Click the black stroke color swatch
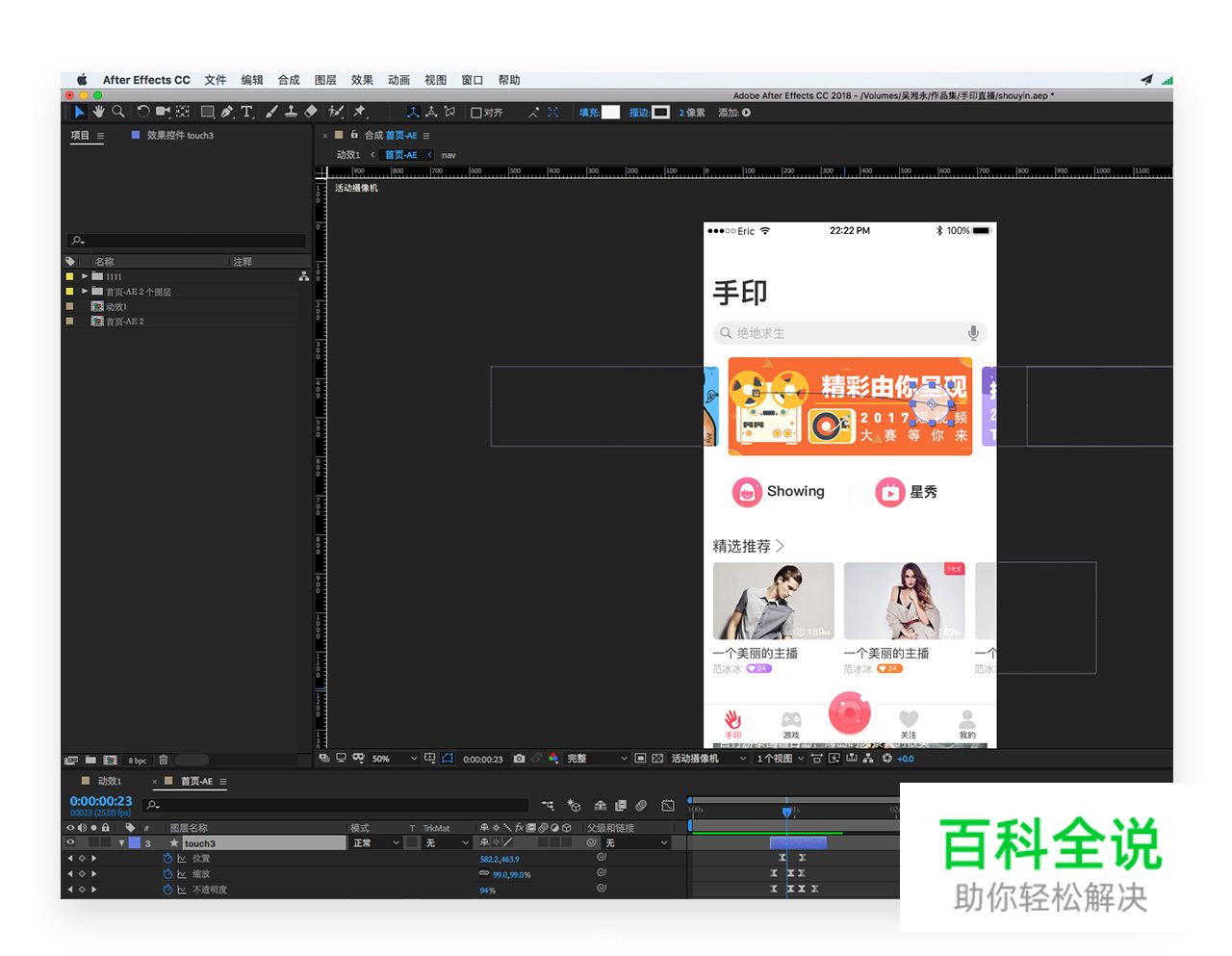The width and height of the screenshot is (1232, 956). (660, 113)
